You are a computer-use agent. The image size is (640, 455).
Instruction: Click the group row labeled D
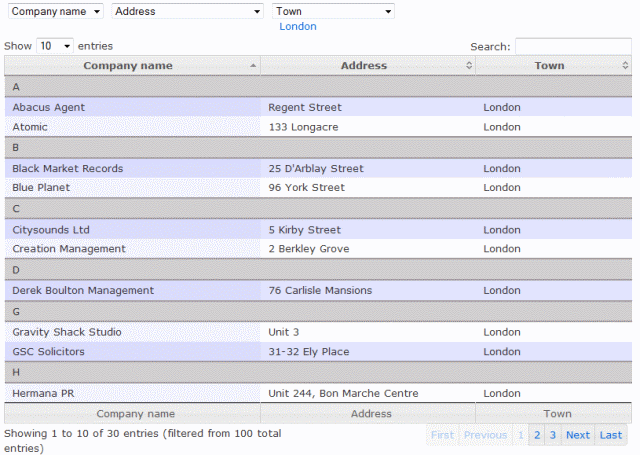(318, 270)
